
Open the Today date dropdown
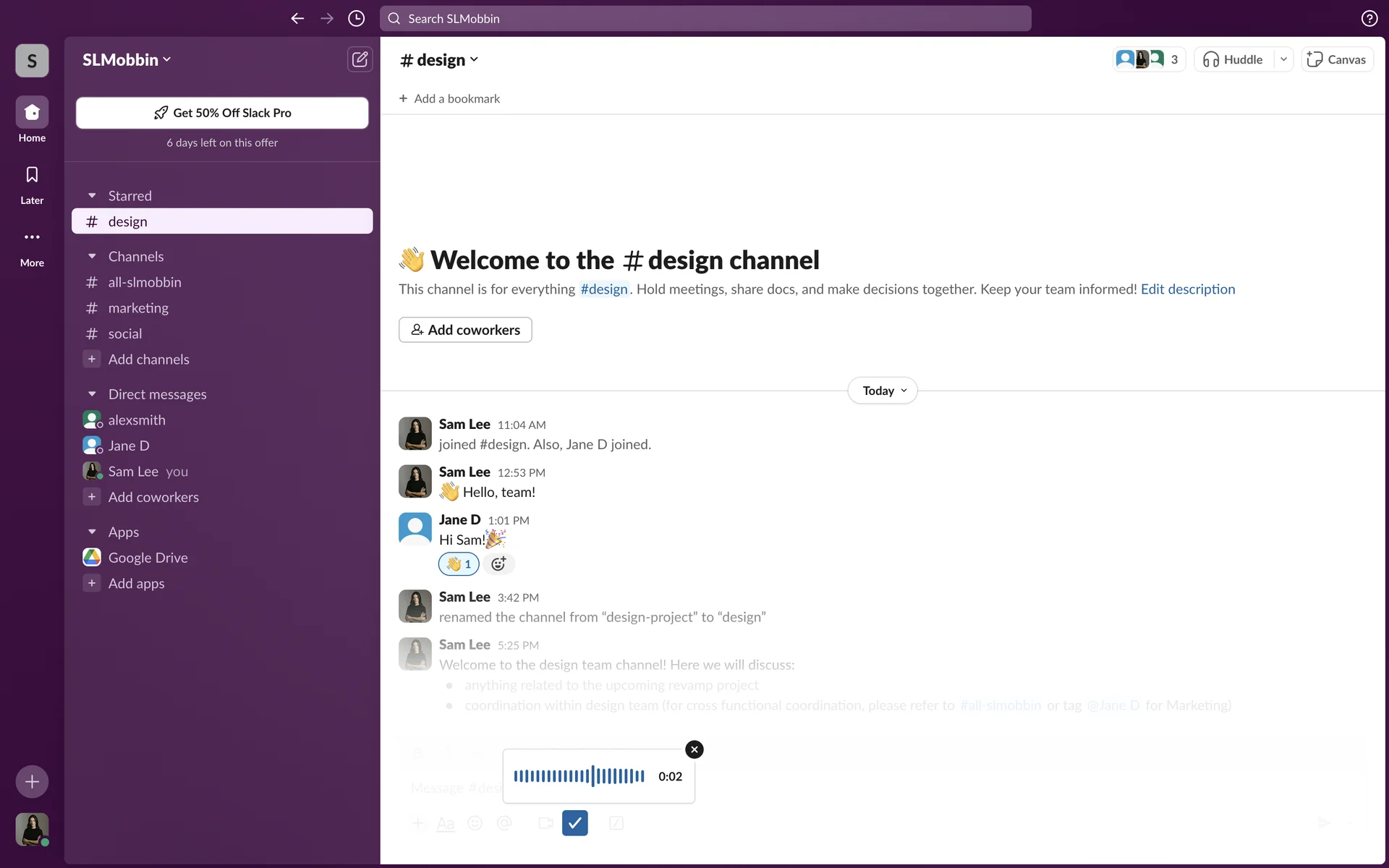coord(883,391)
